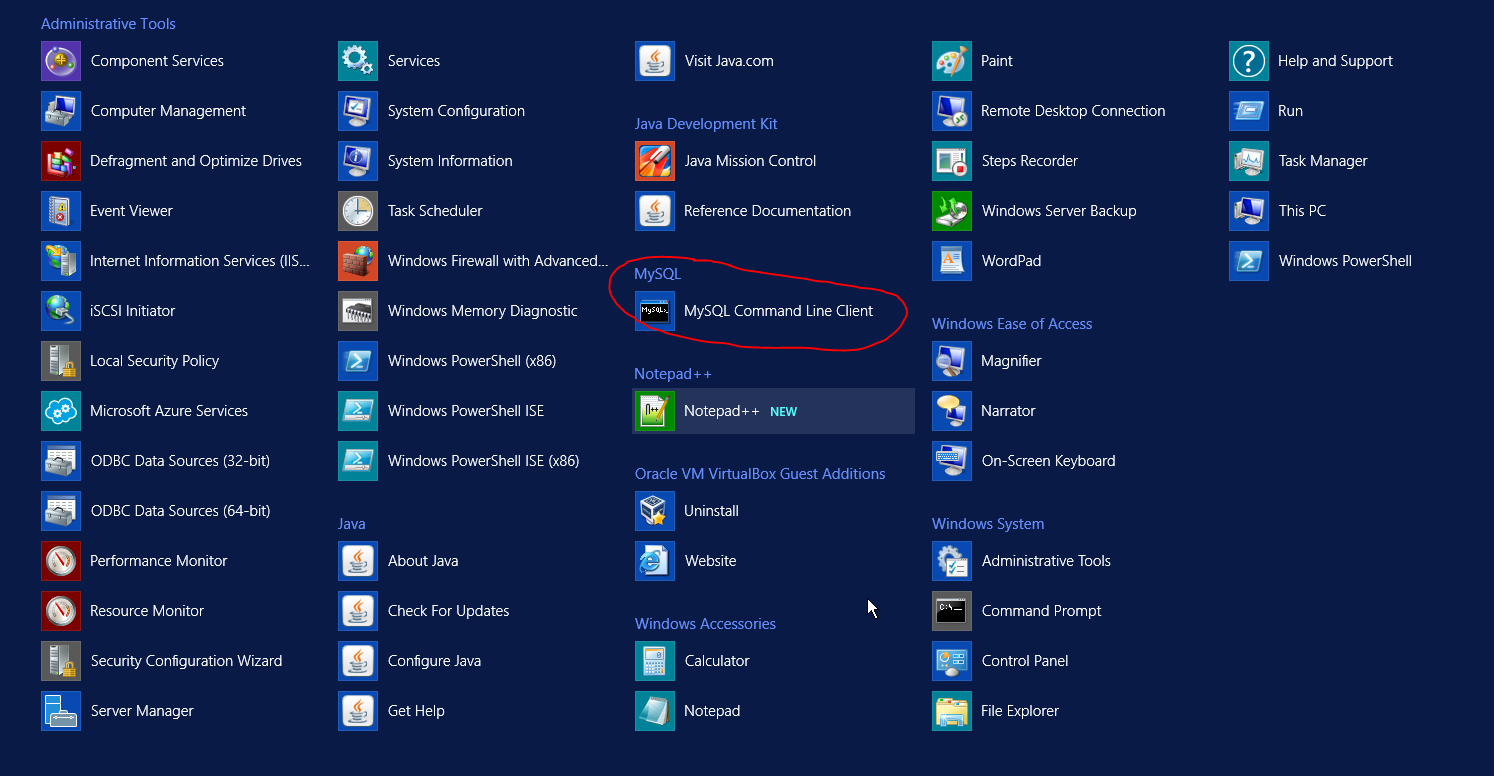Click the About Java label

tap(423, 561)
